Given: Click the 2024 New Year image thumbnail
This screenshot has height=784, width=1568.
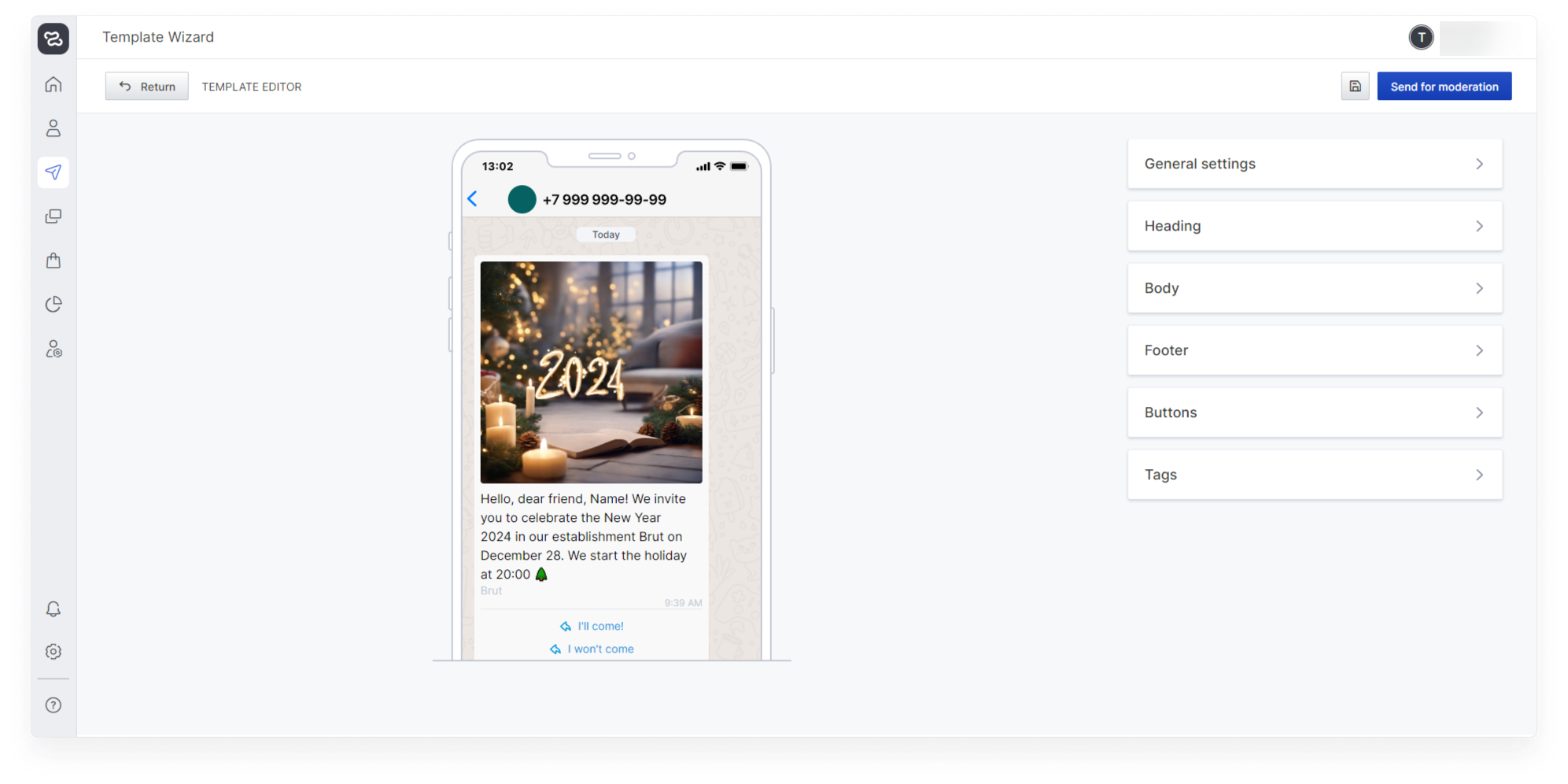Looking at the screenshot, I should 592,372.
